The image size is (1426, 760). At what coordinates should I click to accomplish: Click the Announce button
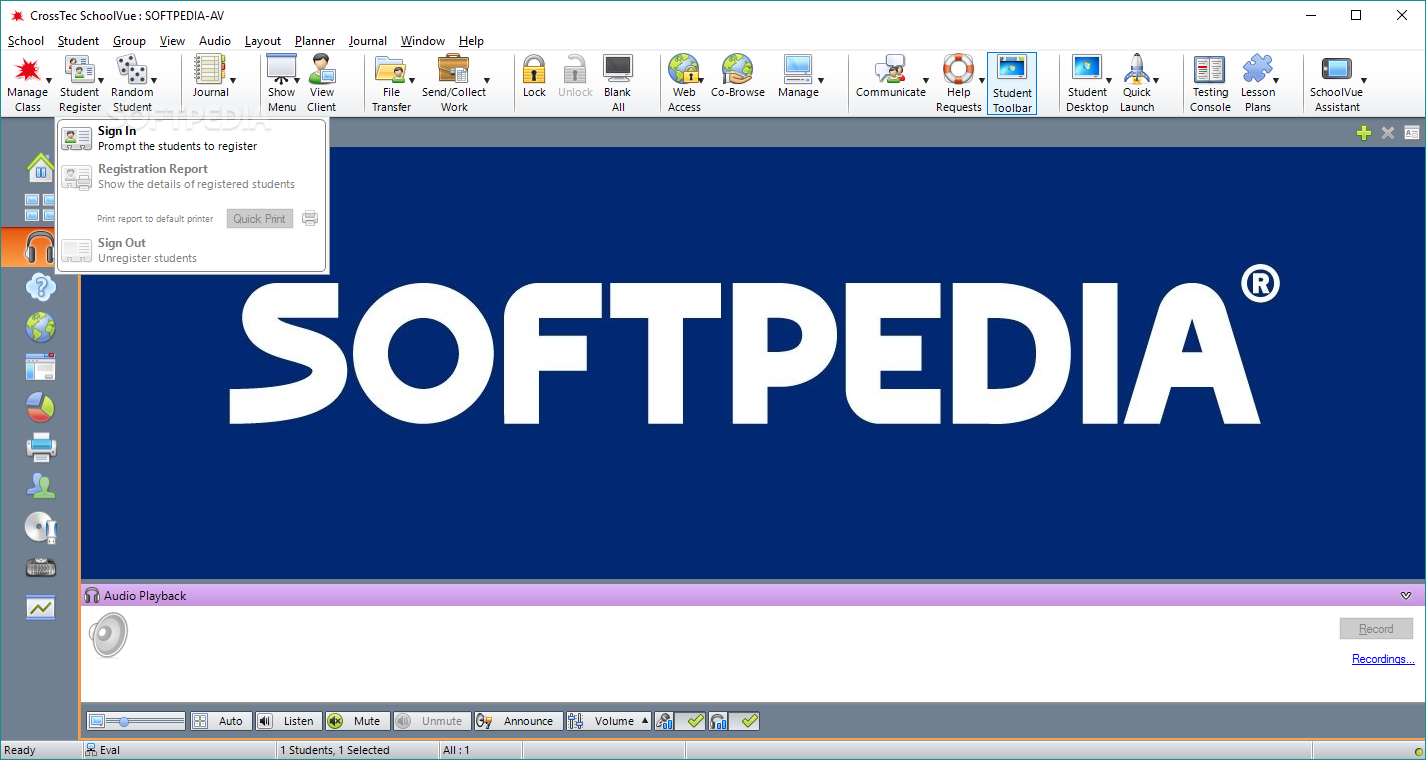[x=518, y=721]
